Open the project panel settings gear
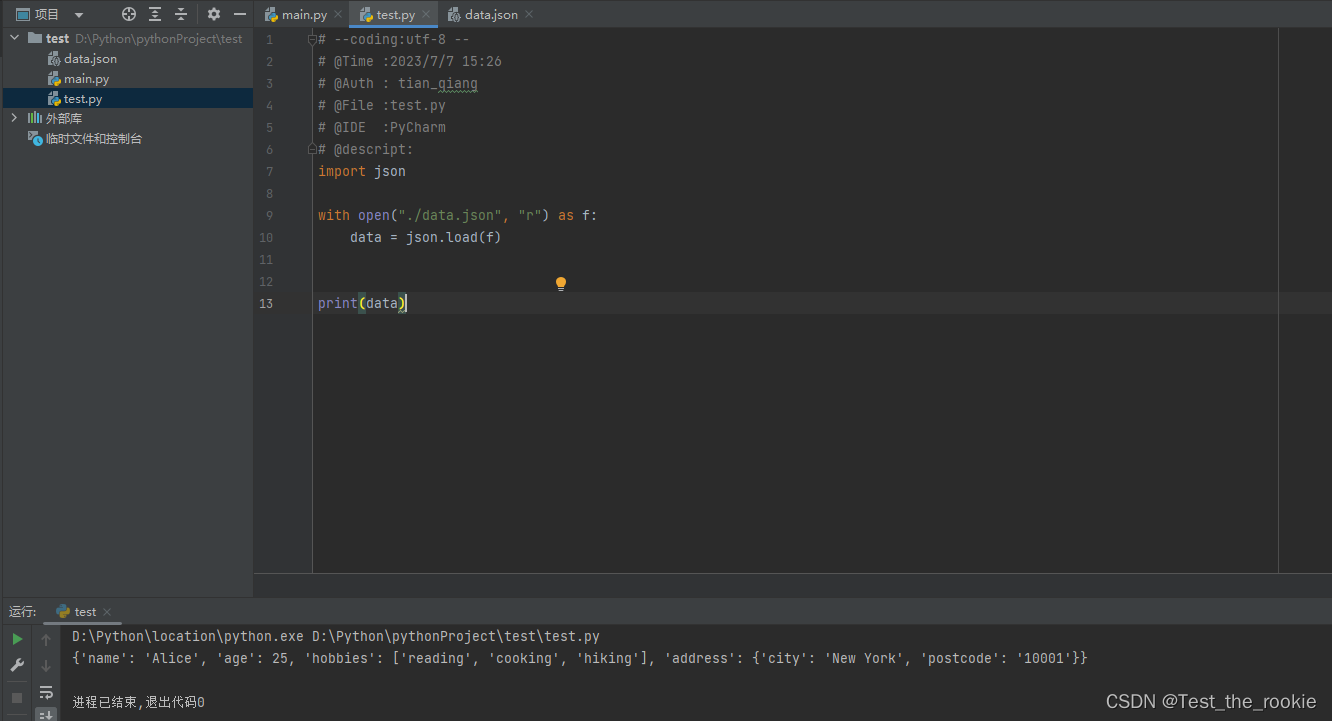Image resolution: width=1332 pixels, height=721 pixels. pyautogui.click(x=214, y=14)
